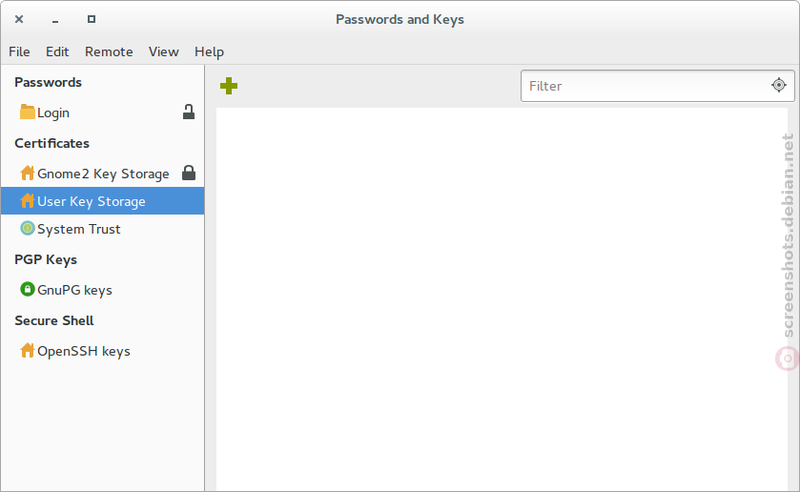Click the OpenSSH keys house icon
Image resolution: width=800 pixels, height=492 pixels.
(27, 351)
